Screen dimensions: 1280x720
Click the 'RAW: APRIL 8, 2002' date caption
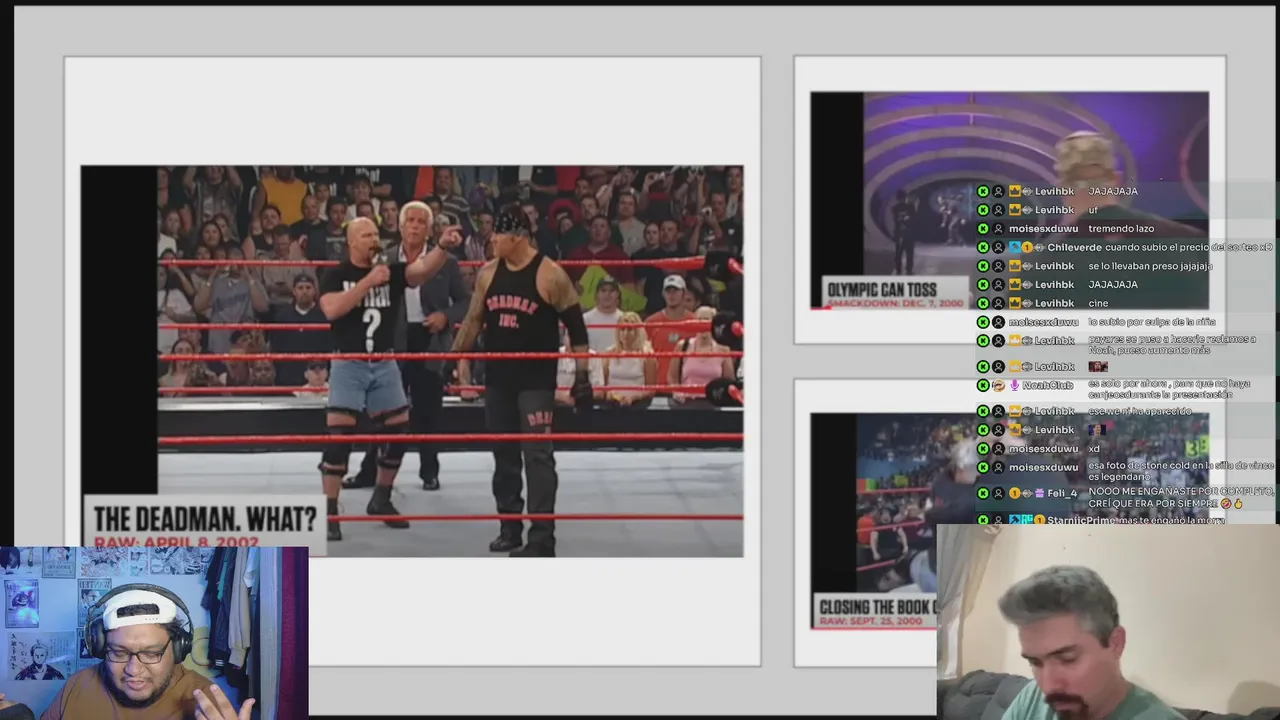176,542
